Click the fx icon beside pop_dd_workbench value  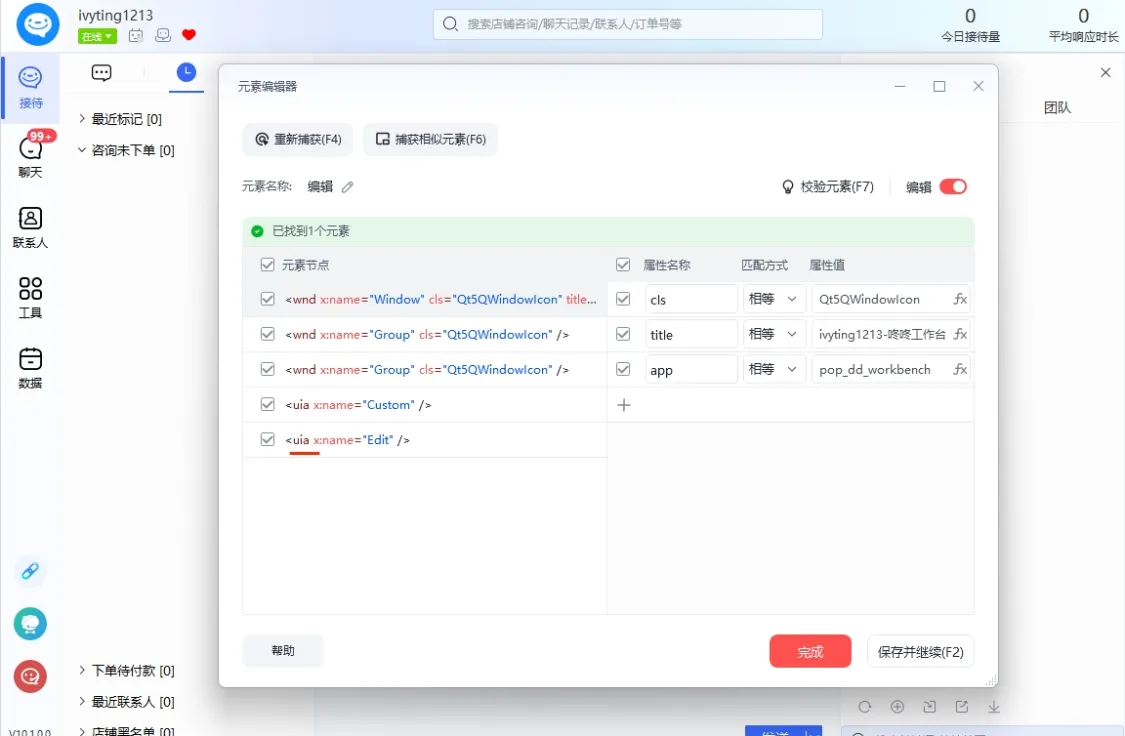pyautogui.click(x=960, y=369)
